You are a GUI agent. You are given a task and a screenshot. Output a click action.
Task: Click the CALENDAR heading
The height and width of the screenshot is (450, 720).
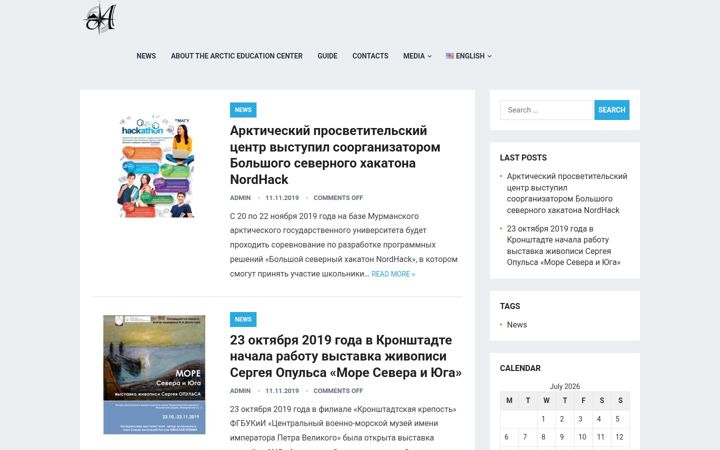click(x=520, y=368)
